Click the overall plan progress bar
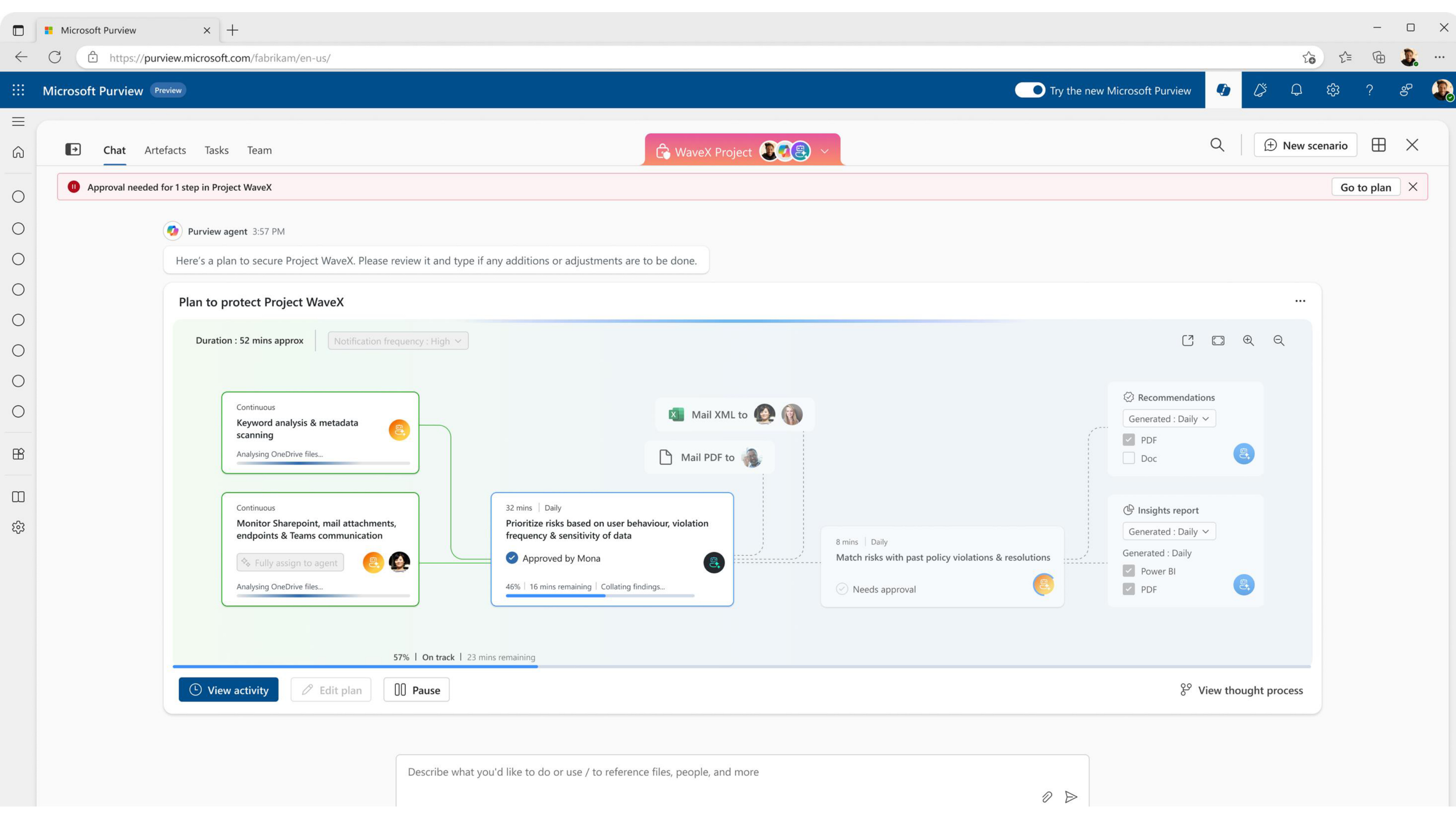The height and width of the screenshot is (819, 1456). pos(742,667)
